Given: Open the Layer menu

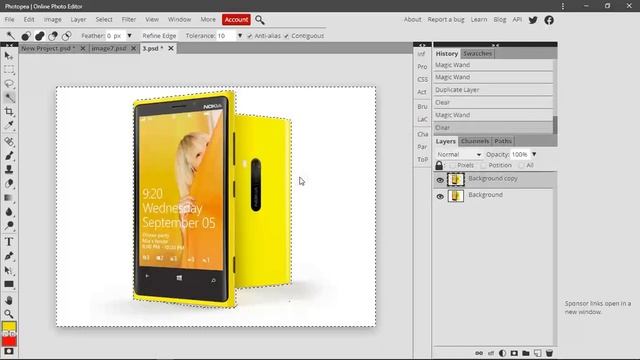Looking at the screenshot, I should pyautogui.click(x=78, y=20).
